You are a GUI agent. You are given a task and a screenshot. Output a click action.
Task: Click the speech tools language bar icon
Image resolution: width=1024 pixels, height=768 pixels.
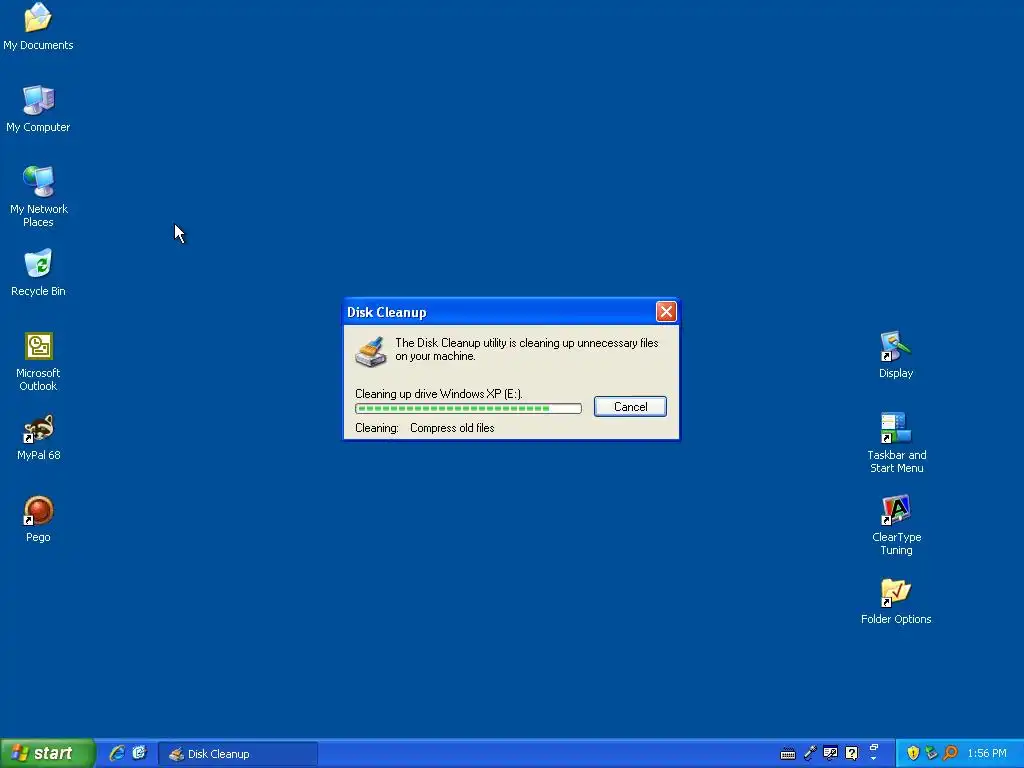(830, 753)
